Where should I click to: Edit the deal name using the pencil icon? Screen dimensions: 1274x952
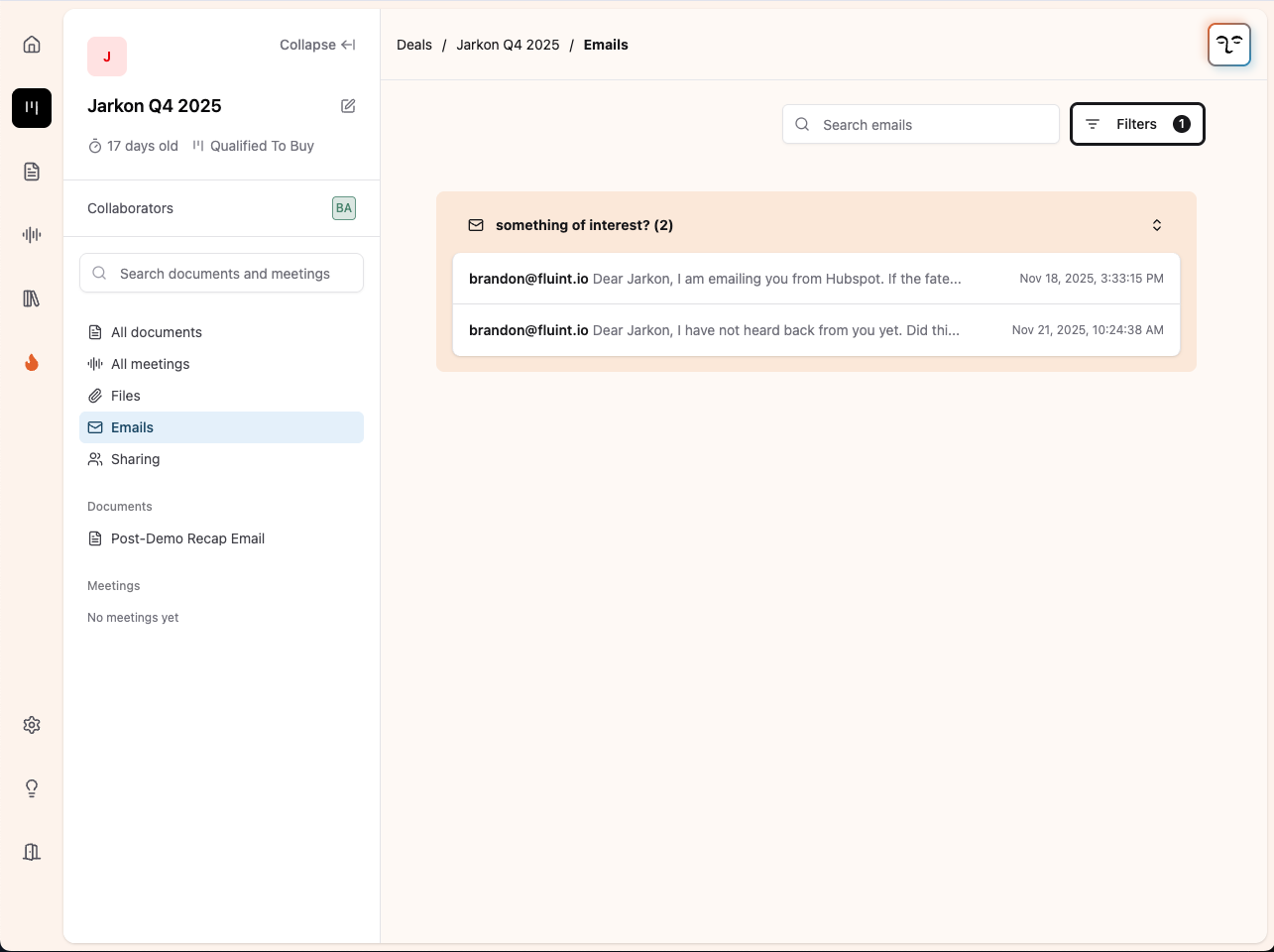point(348,105)
